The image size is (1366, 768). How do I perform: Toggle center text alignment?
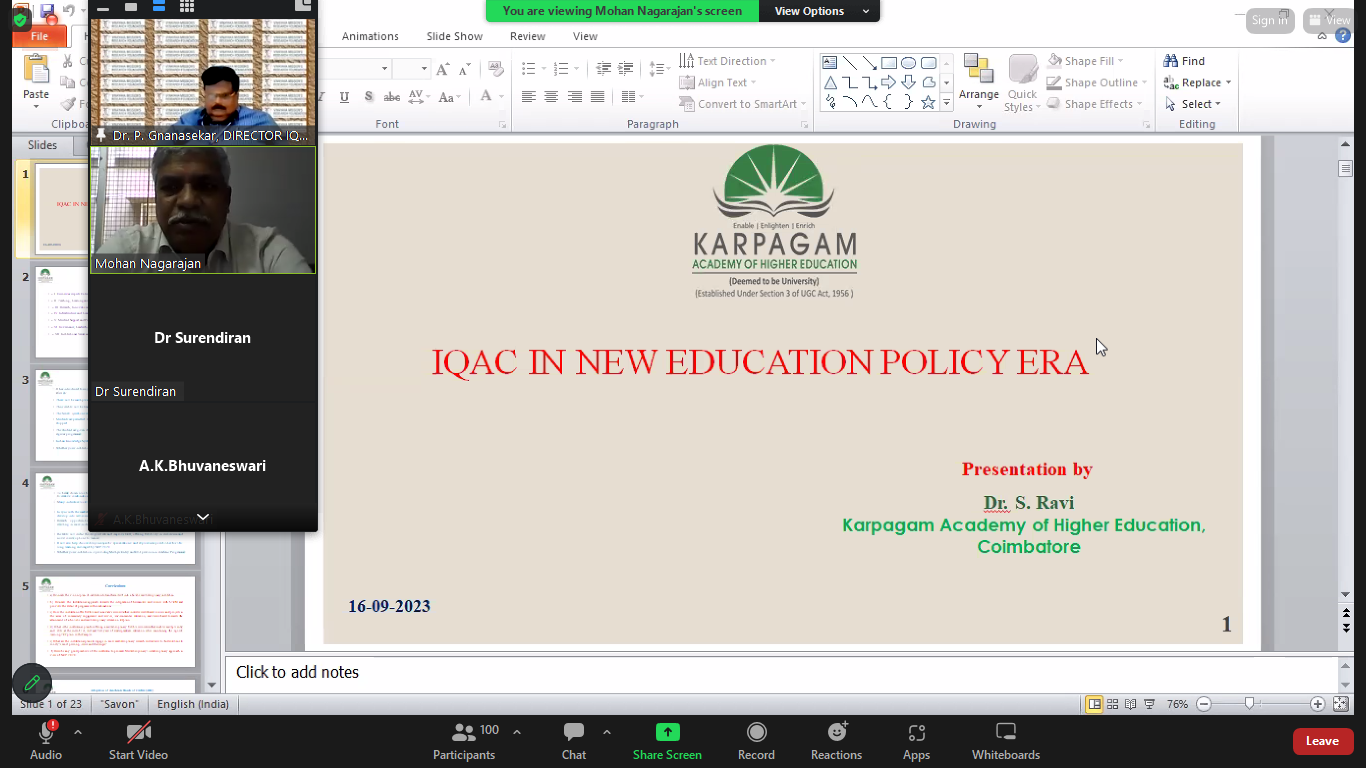(551, 97)
